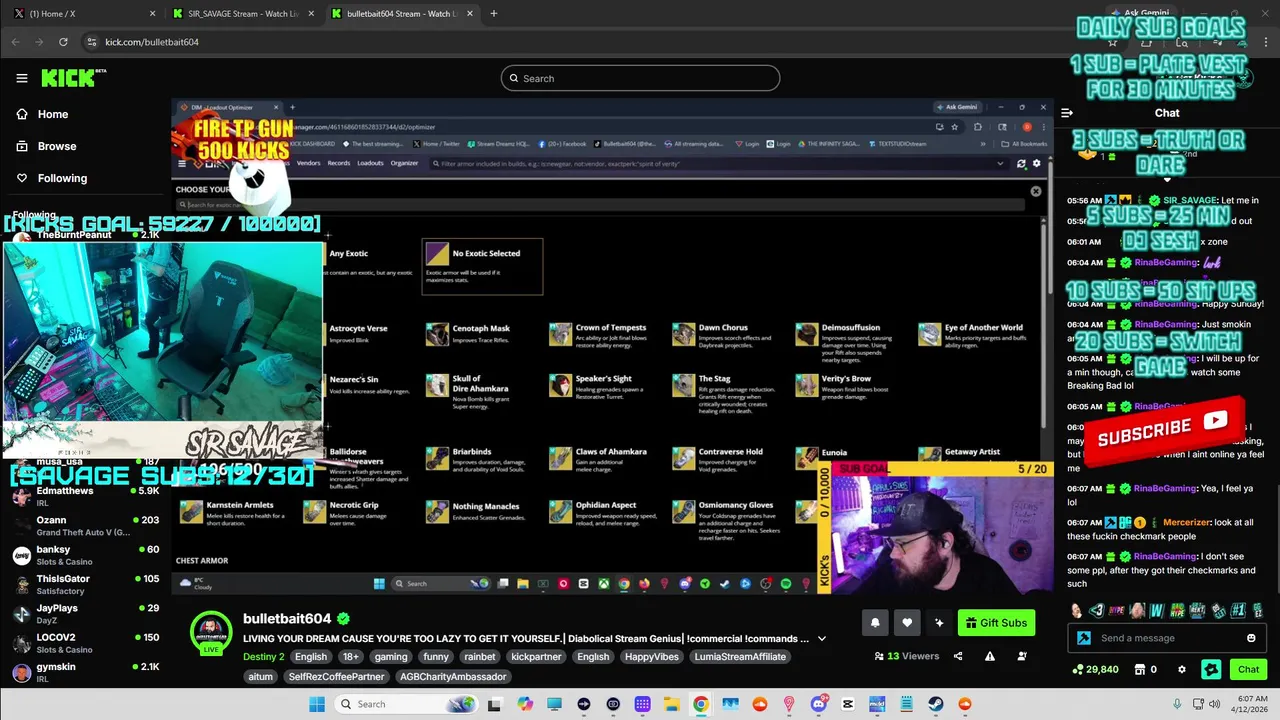Image resolution: width=1280 pixels, height=720 pixels.
Task: Select the SelfRezCoffeePartner tag
Action: (336, 677)
